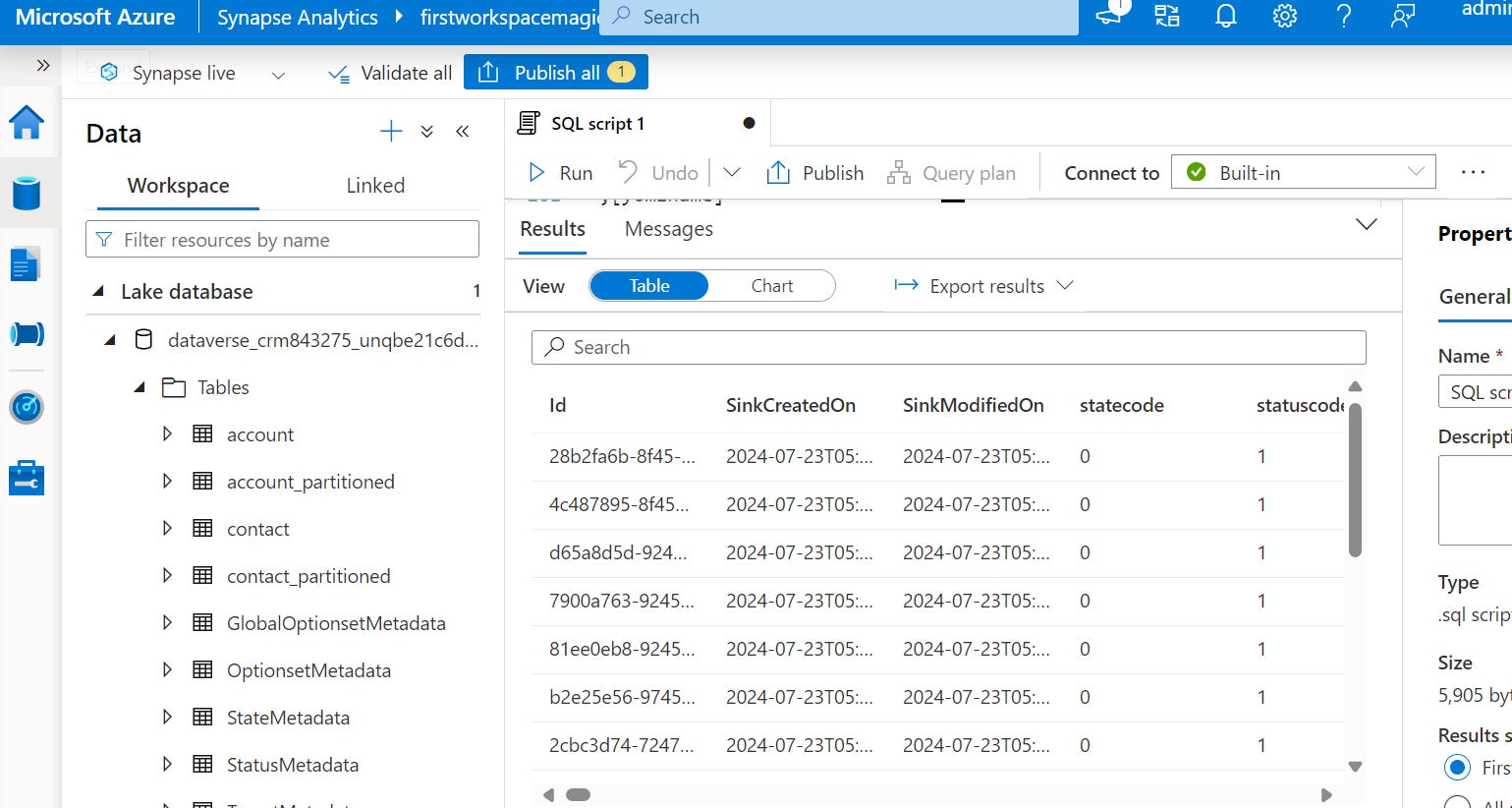
Task: Click the filter resources by name field
Action: coord(282,239)
